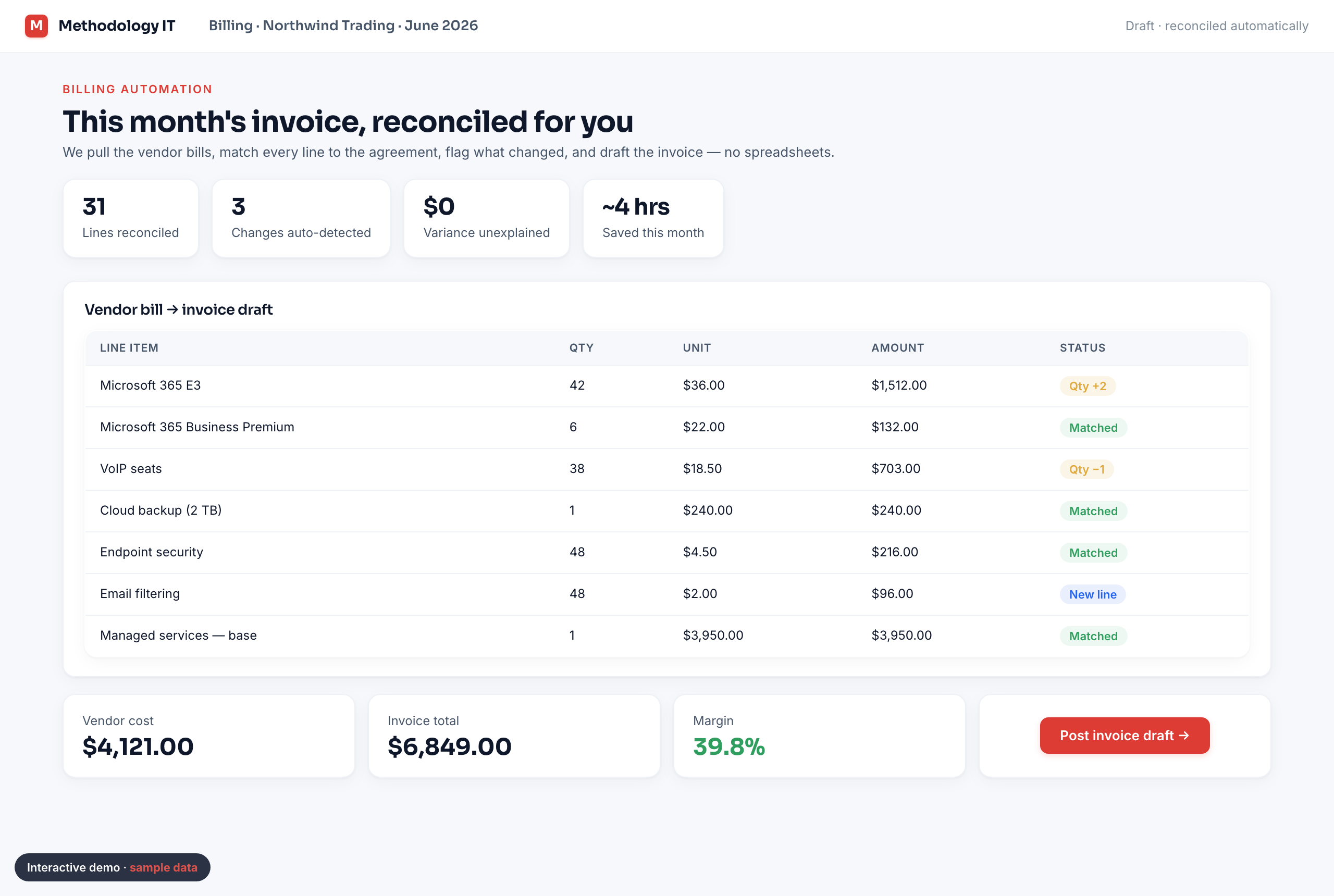Select the 31 Lines reconciled card
The height and width of the screenshot is (896, 1334).
[131, 218]
